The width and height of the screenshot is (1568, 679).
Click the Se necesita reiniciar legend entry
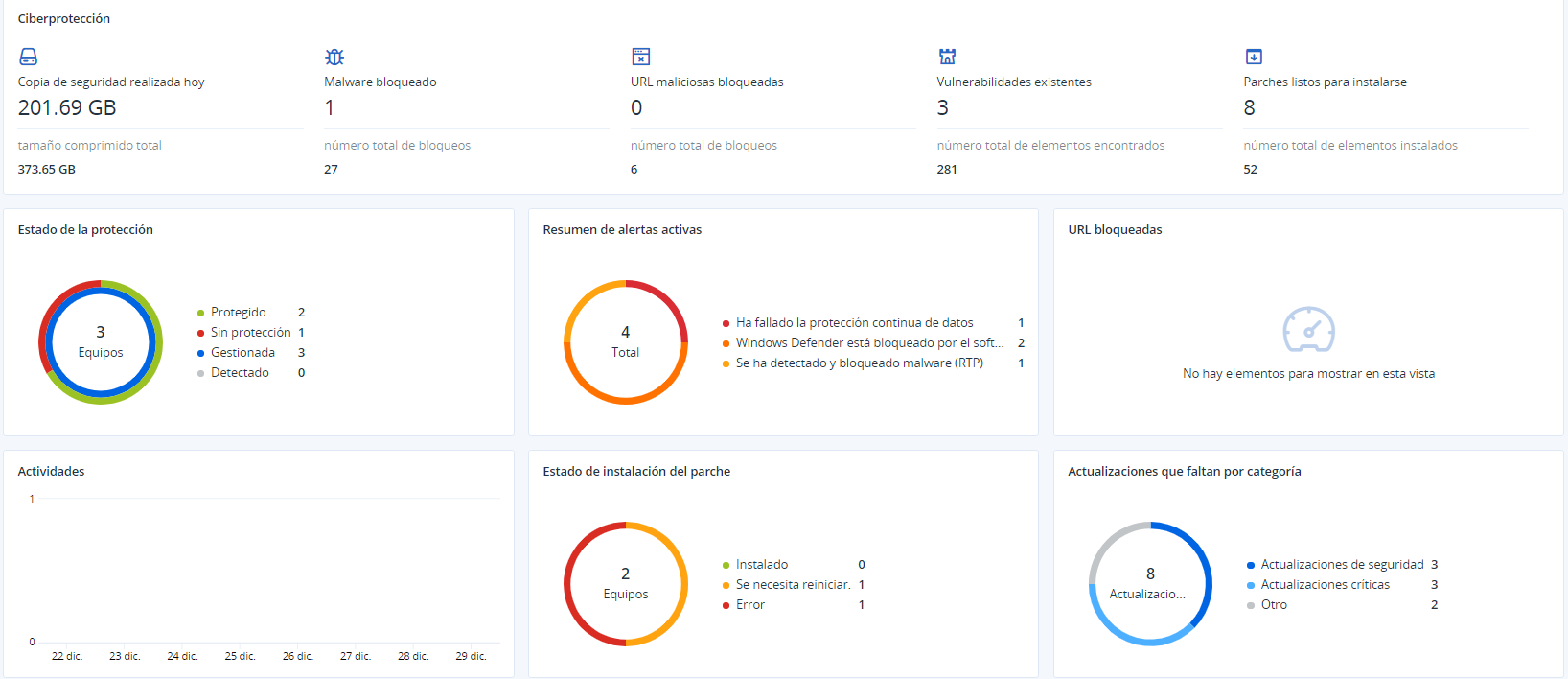point(793,585)
